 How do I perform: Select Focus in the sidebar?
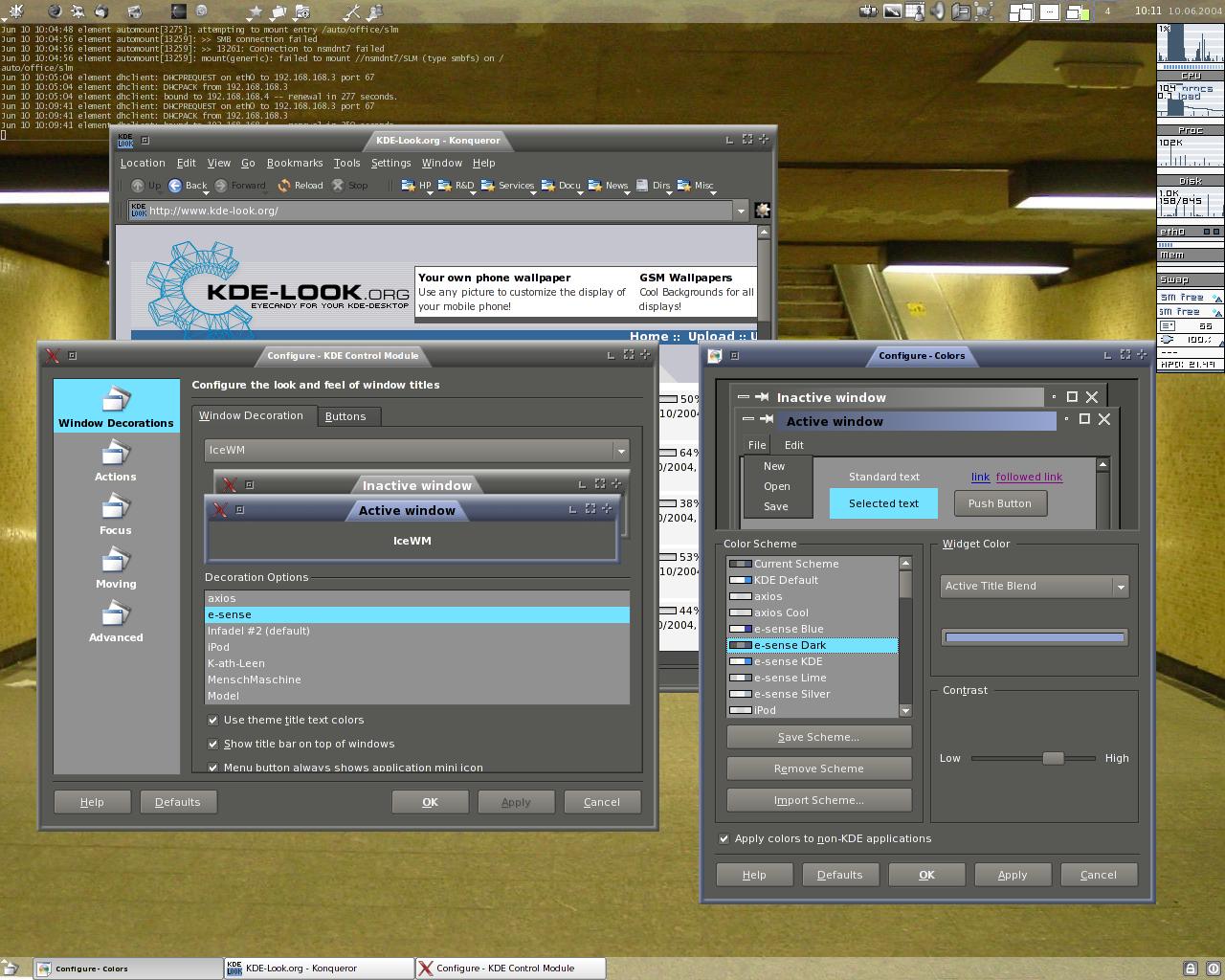(x=116, y=514)
